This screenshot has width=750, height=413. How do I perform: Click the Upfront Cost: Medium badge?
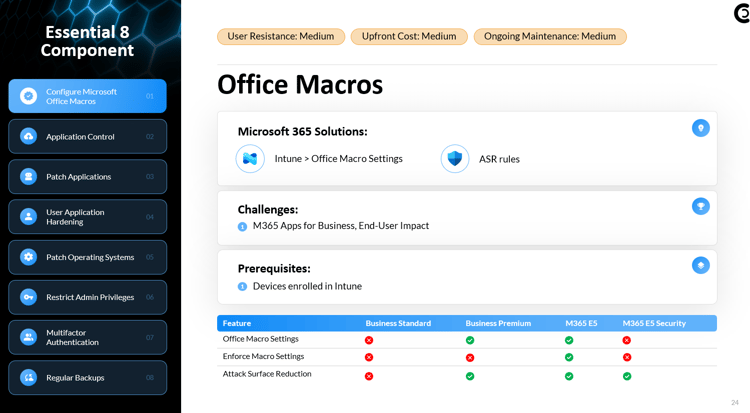tap(409, 37)
